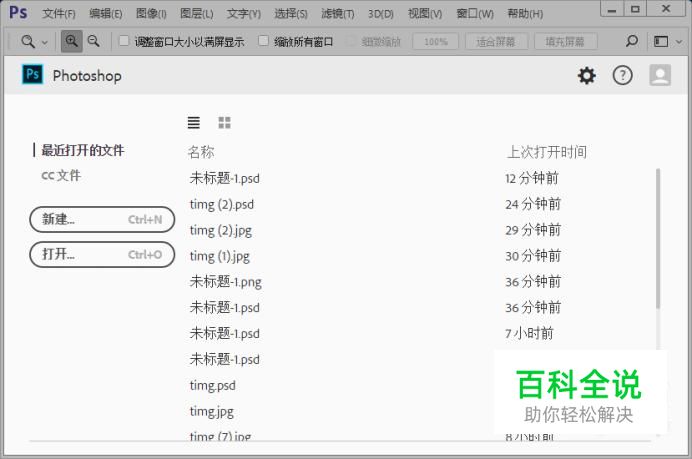
Task: Click the search magnifier icon in options bar
Action: [x=632, y=41]
